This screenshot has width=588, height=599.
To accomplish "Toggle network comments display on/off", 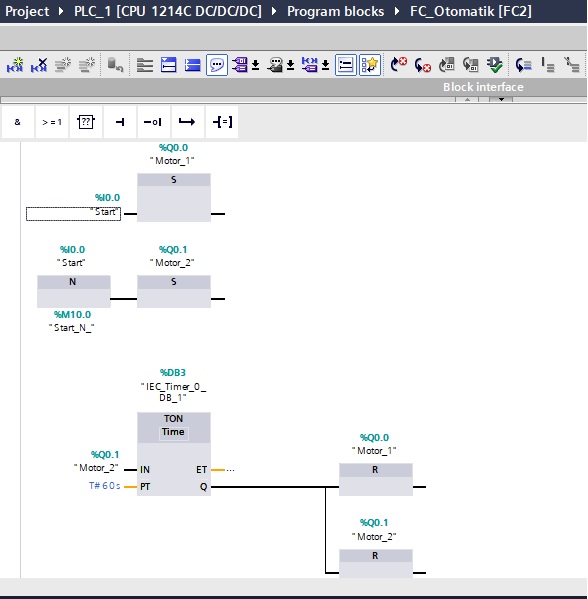I will coord(217,65).
